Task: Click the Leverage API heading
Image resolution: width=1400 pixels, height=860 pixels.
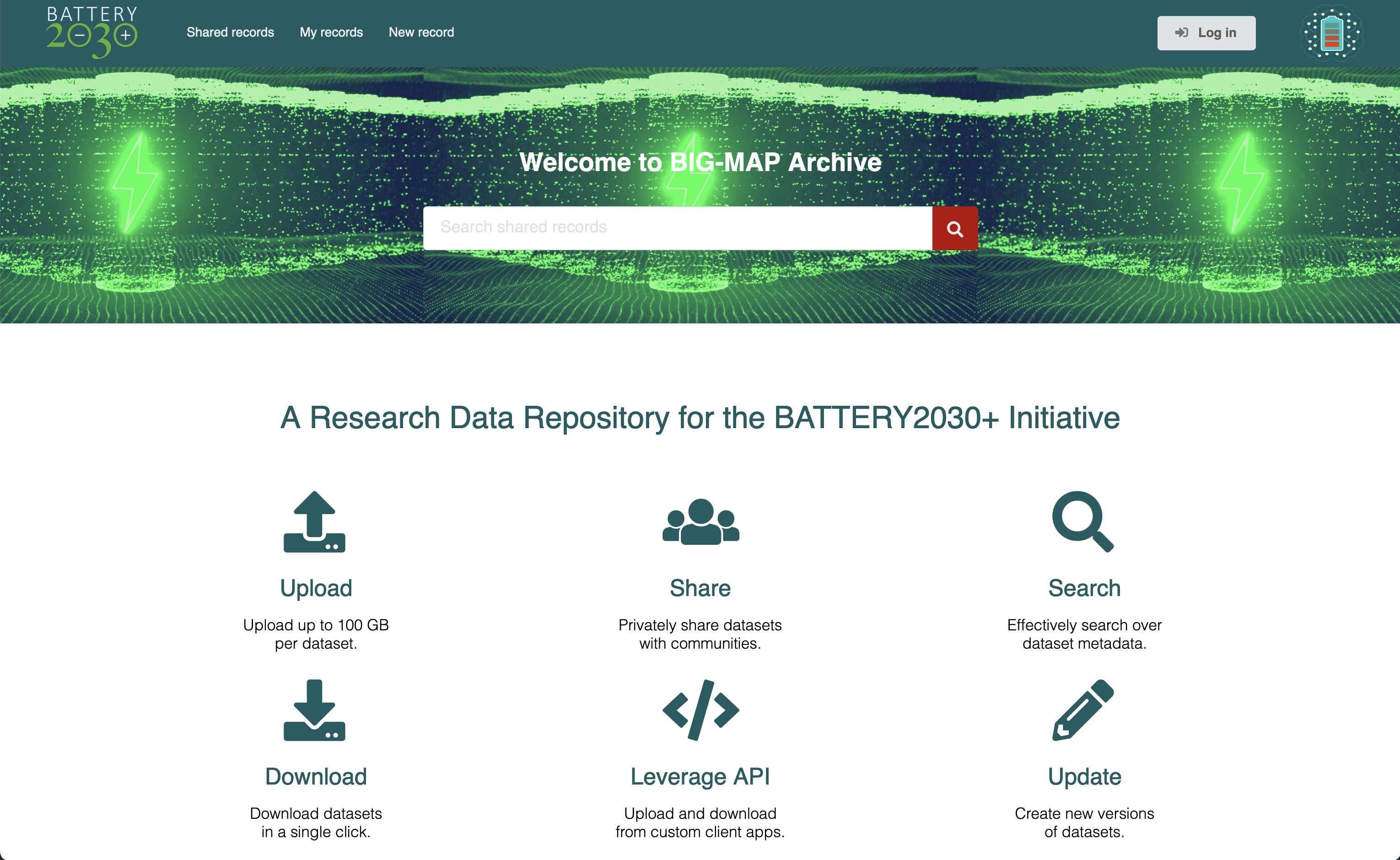Action: 700,776
